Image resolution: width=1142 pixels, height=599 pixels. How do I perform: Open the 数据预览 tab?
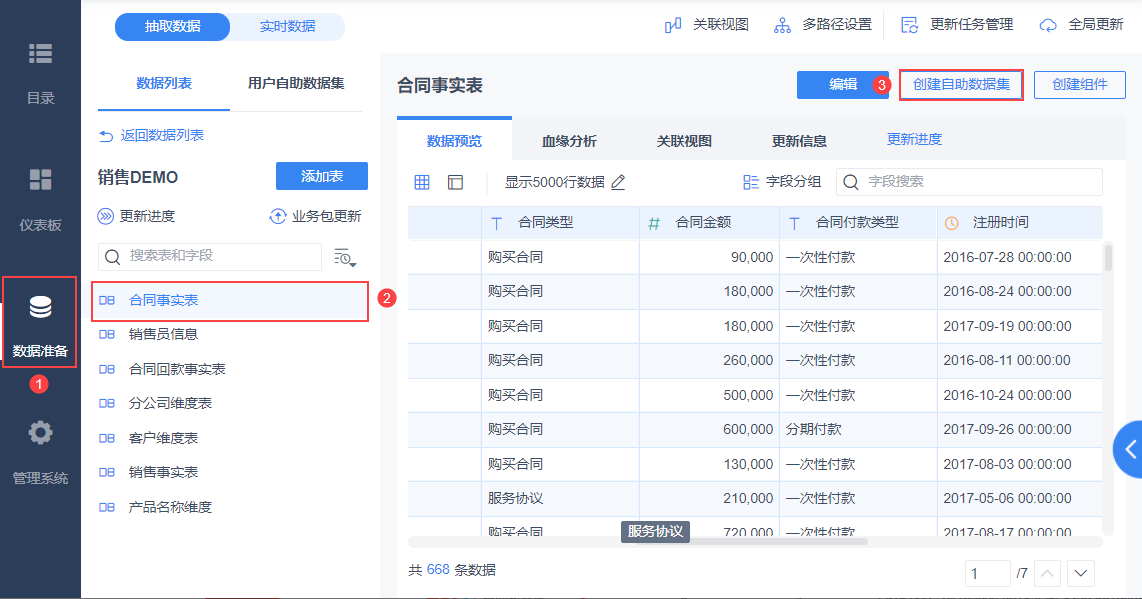click(x=454, y=140)
